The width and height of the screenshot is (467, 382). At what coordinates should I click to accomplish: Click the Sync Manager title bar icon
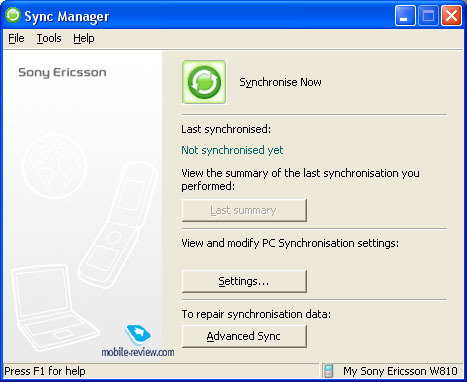[13, 15]
